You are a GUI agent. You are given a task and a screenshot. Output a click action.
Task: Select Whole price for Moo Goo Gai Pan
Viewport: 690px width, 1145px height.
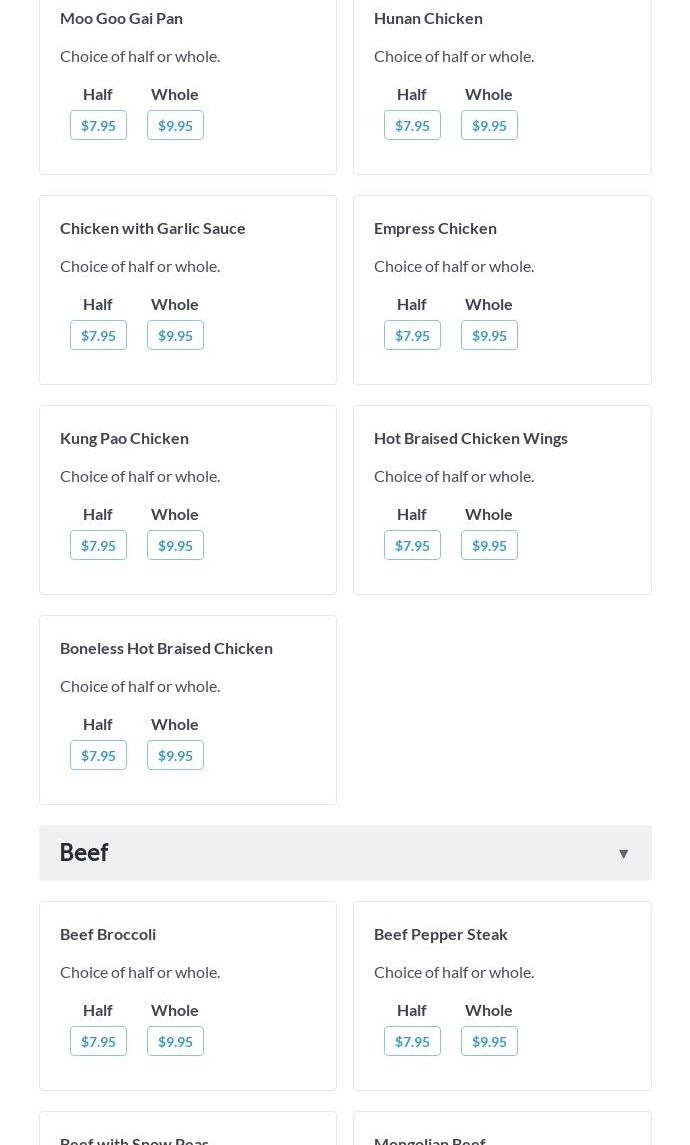point(175,125)
